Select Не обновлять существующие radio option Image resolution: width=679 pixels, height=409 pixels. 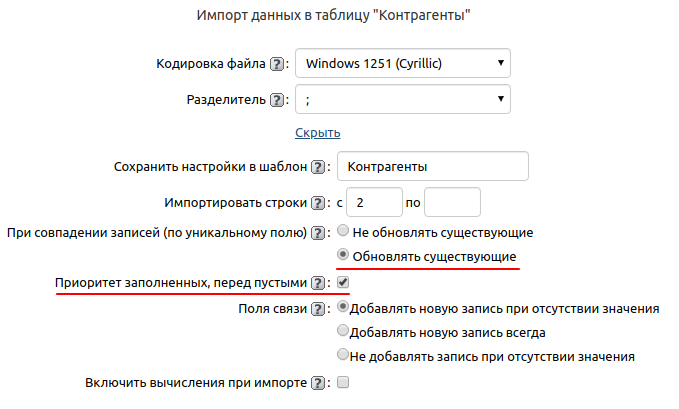point(344,232)
